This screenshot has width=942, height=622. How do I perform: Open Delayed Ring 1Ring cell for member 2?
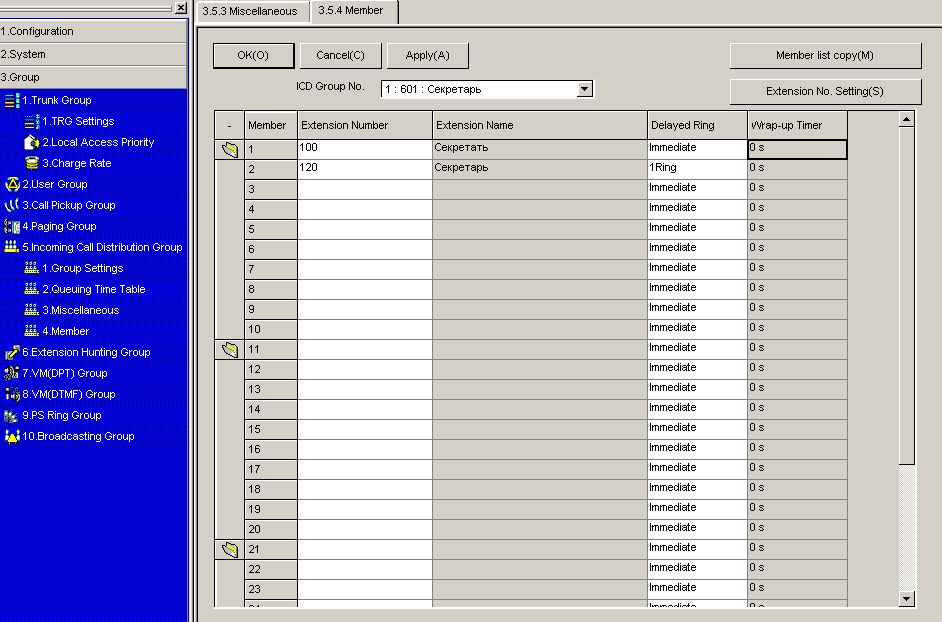click(x=697, y=169)
